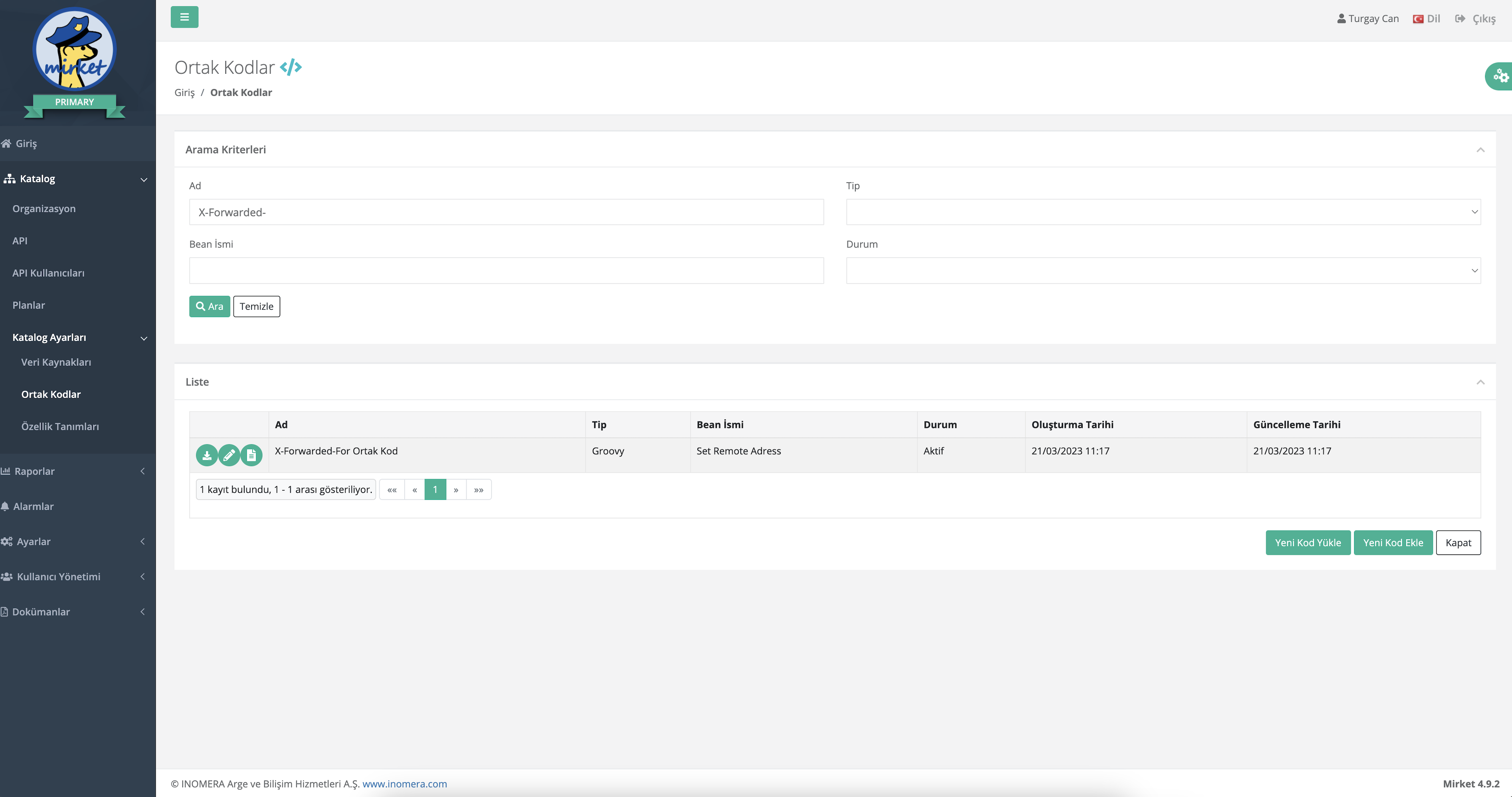Viewport: 1512px width, 797px height.
Task: Go to last page with »» button
Action: pos(479,489)
